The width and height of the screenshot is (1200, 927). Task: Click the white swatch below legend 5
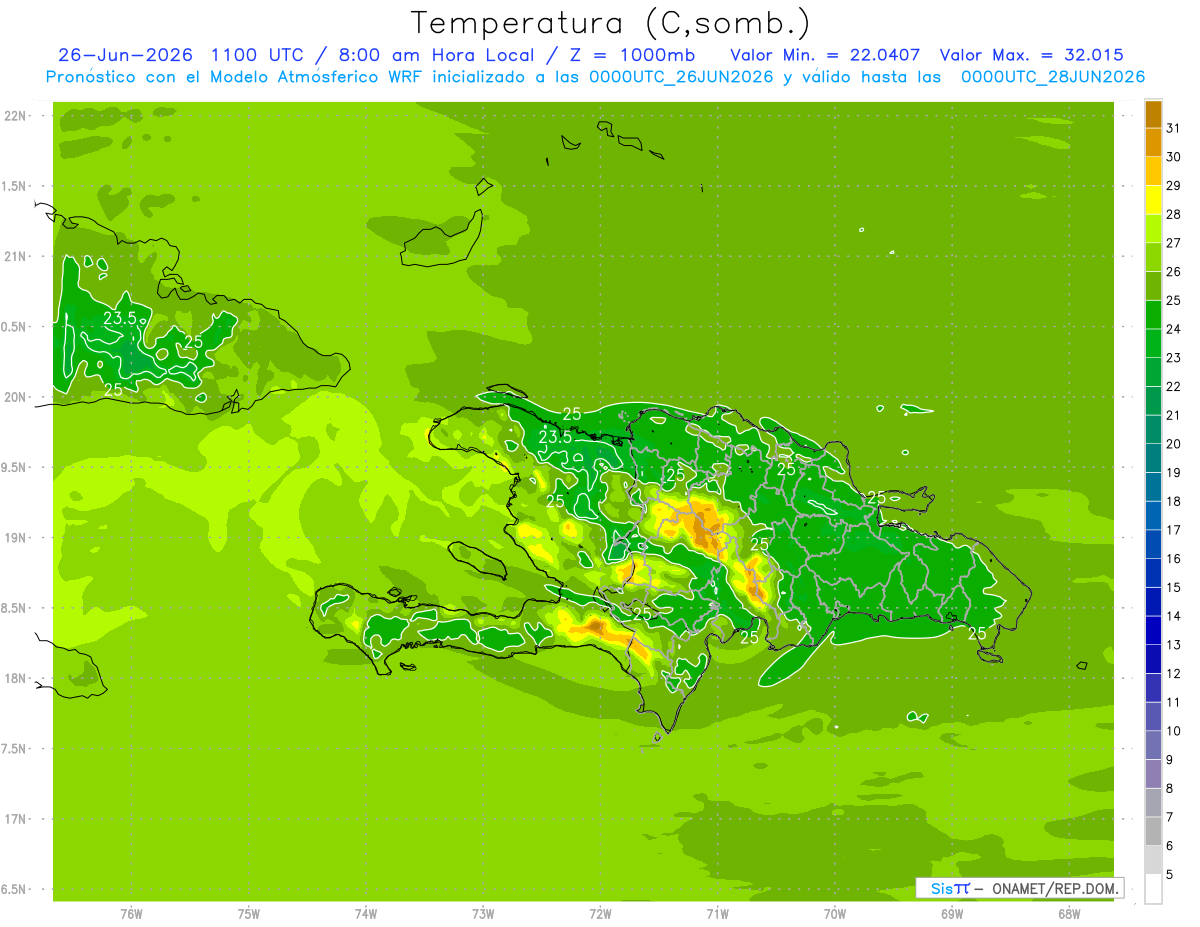coord(1153,889)
